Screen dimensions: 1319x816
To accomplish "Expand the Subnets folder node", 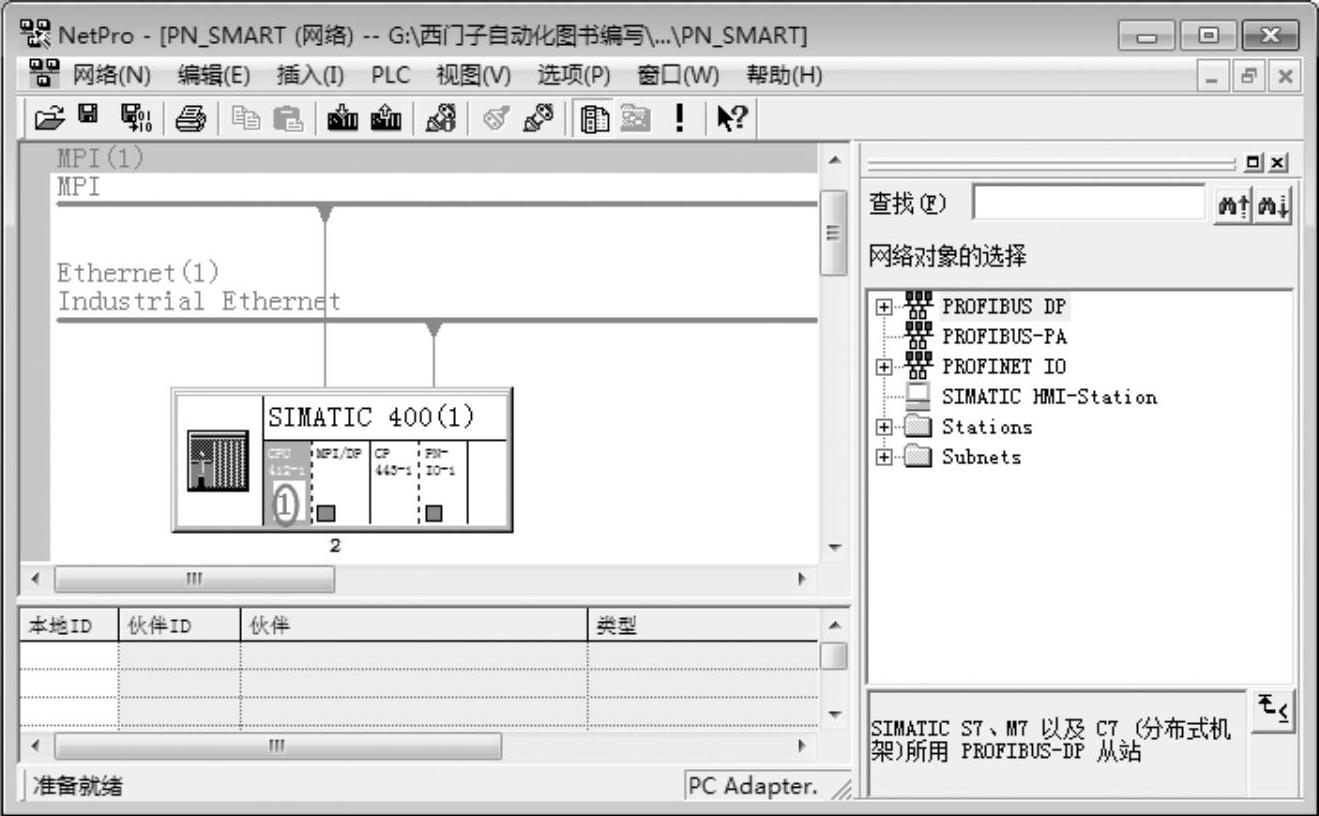I will pyautogui.click(x=883, y=457).
